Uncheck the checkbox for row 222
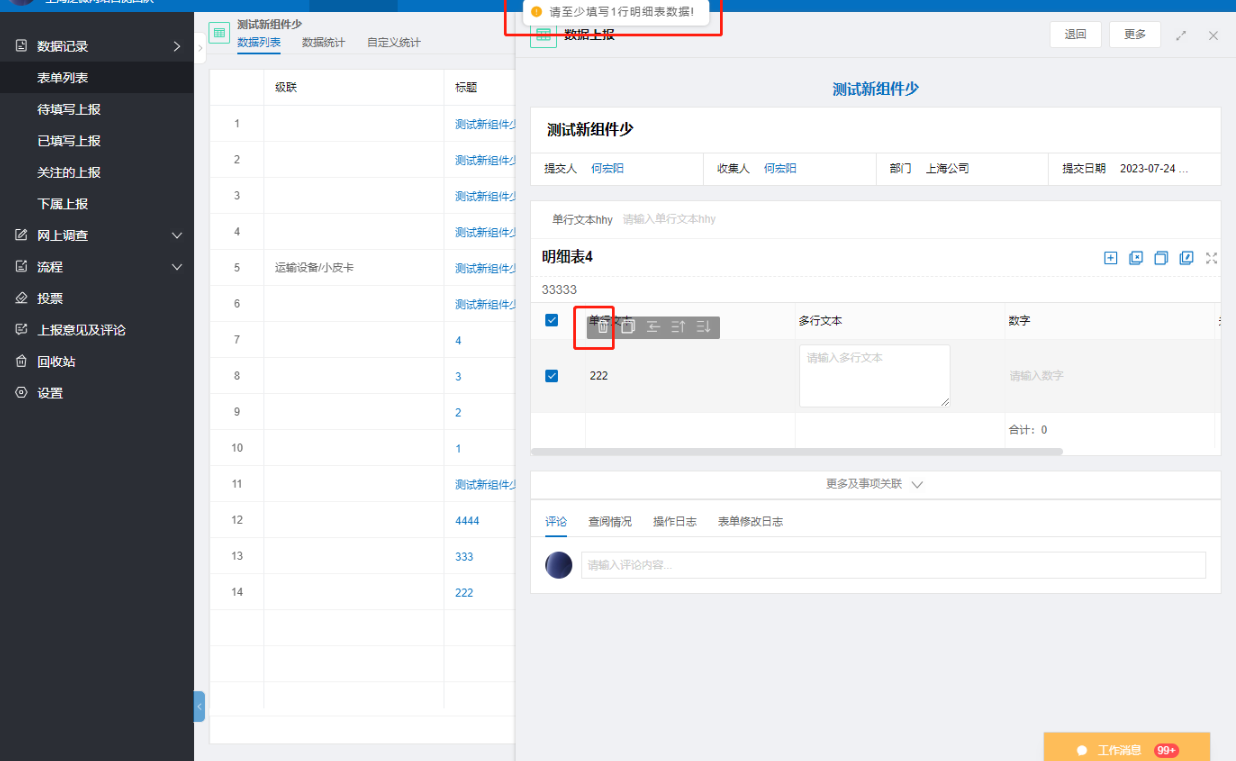 (551, 376)
